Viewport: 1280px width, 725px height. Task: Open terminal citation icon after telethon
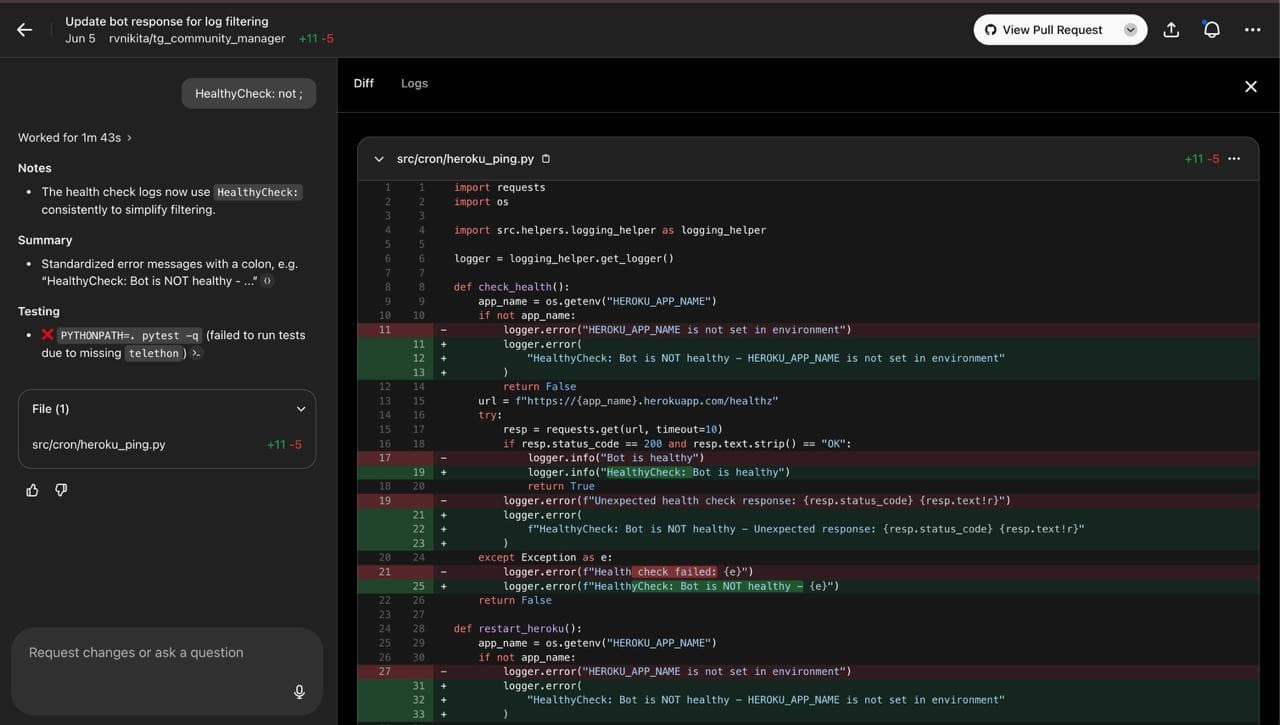196,353
